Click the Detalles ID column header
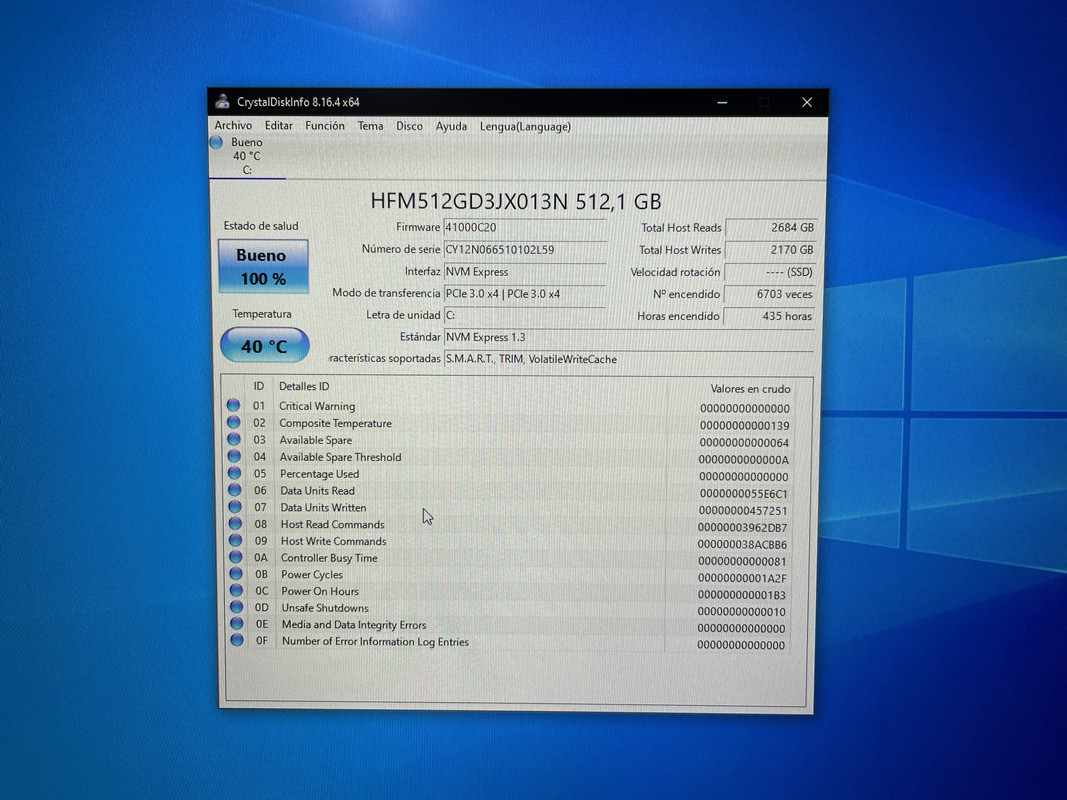The height and width of the screenshot is (800, 1067). click(x=304, y=386)
